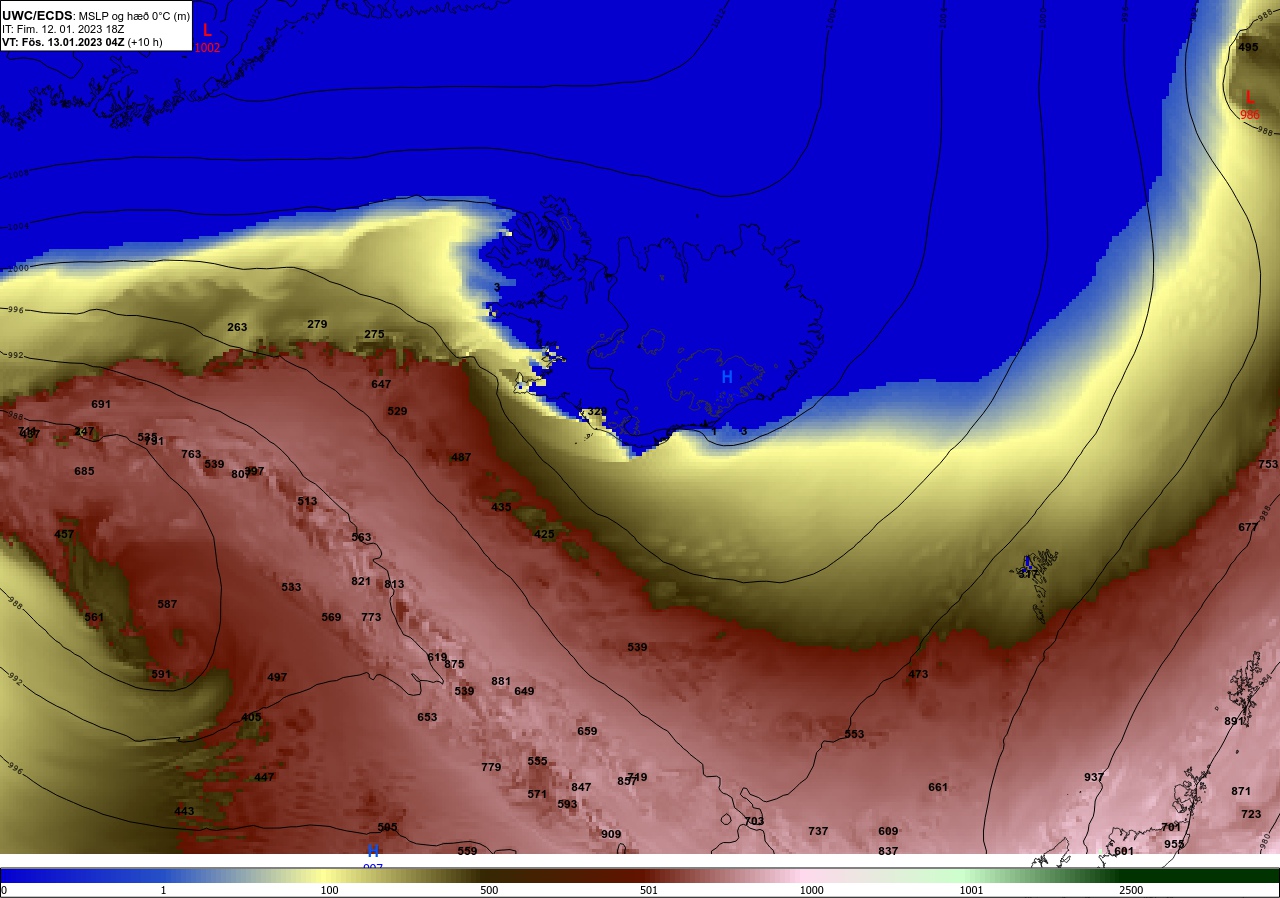Click the '1000' label on the color scale

pos(811,890)
